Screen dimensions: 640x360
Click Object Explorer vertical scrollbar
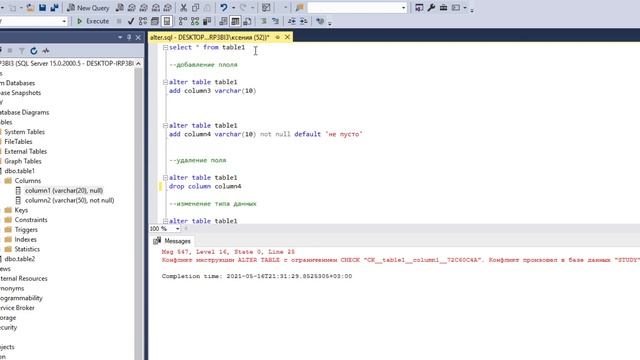tap(138, 210)
